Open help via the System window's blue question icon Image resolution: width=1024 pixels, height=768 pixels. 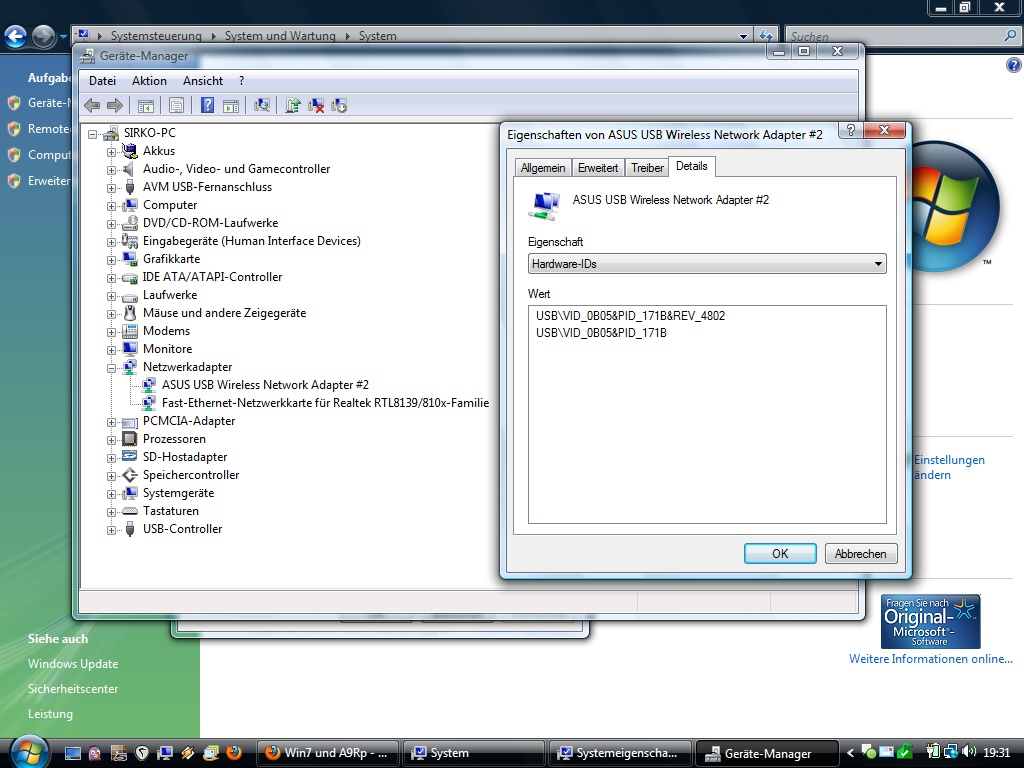point(1014,65)
